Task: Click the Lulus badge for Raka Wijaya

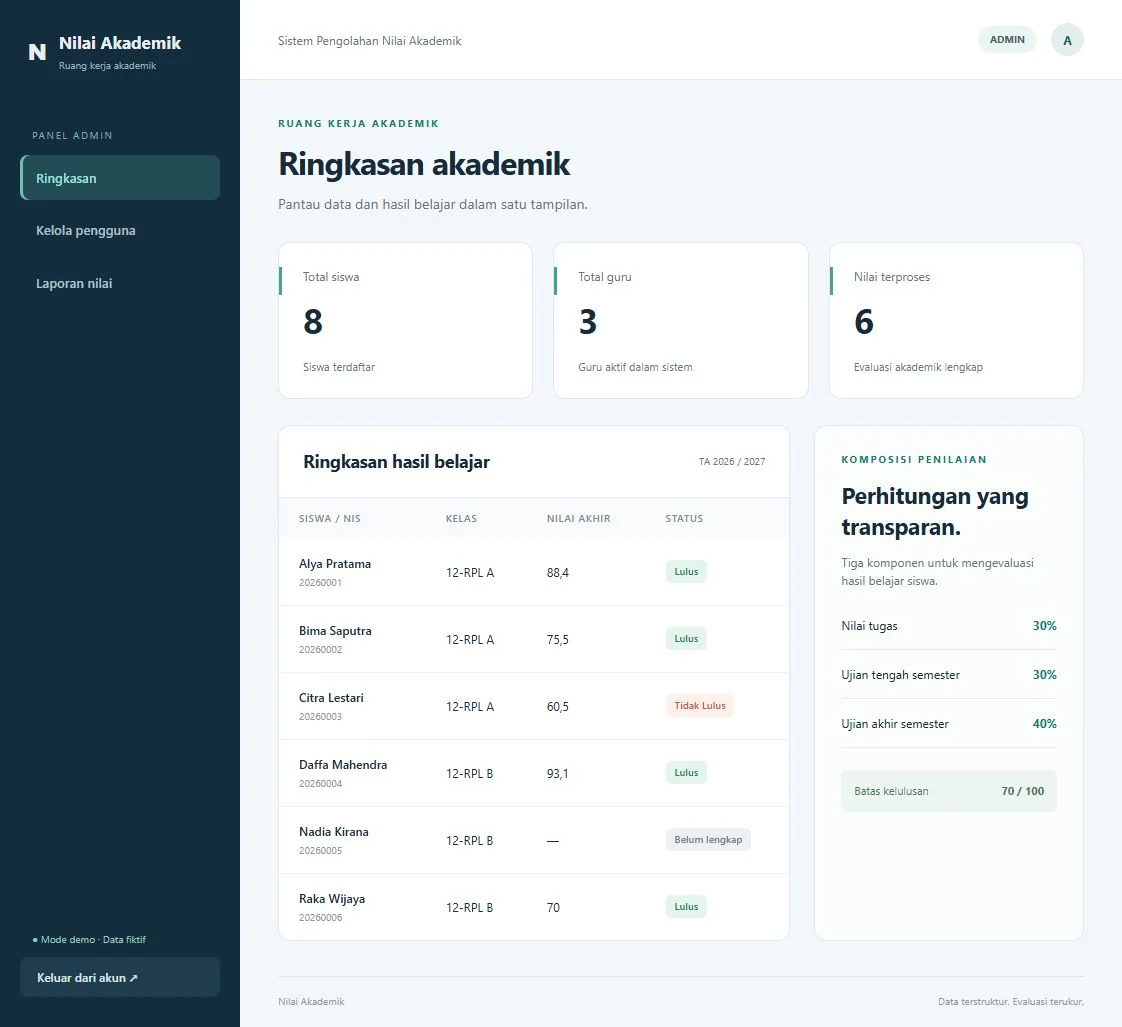Action: pyautogui.click(x=686, y=907)
